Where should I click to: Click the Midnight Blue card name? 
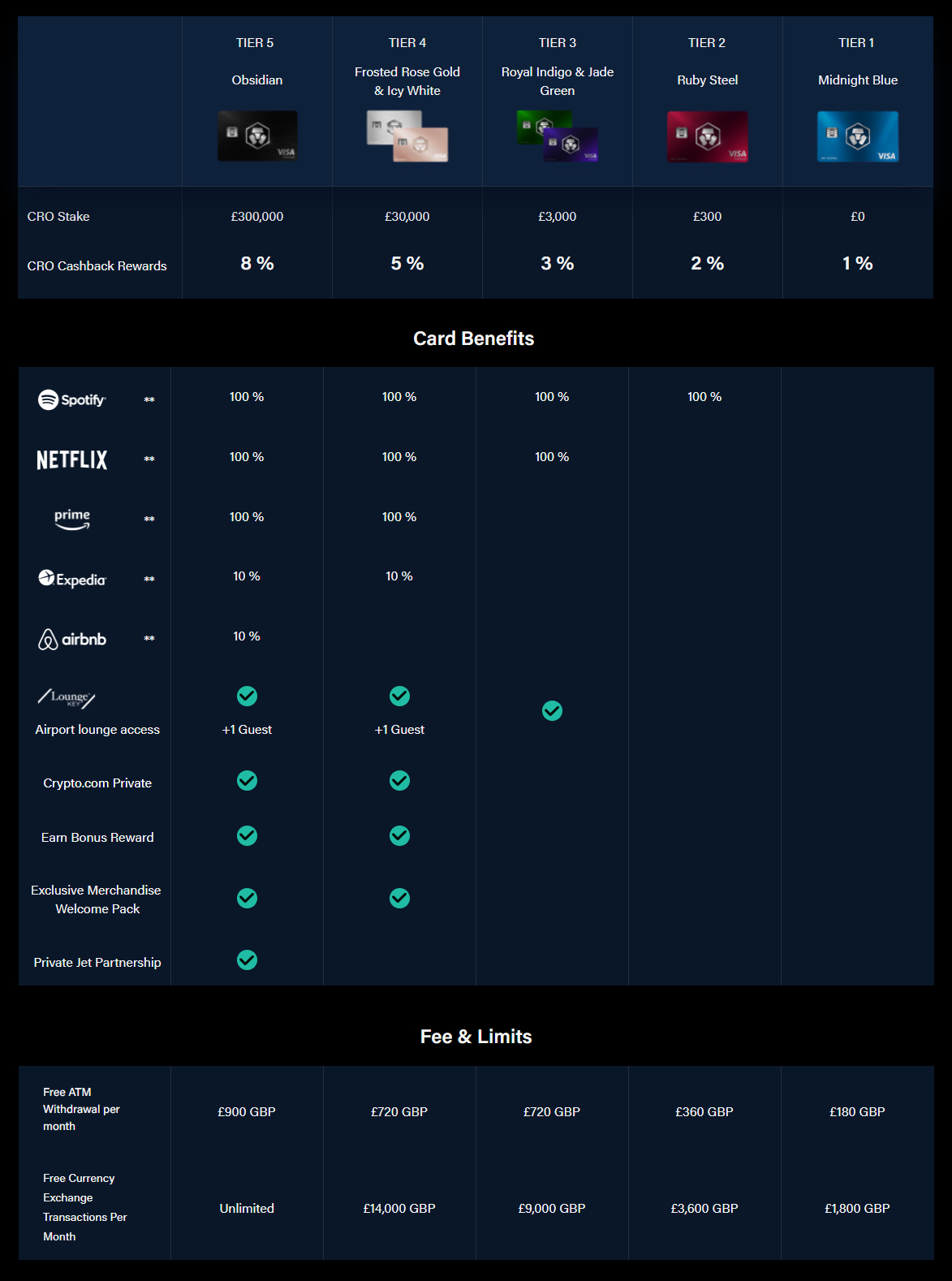[858, 80]
